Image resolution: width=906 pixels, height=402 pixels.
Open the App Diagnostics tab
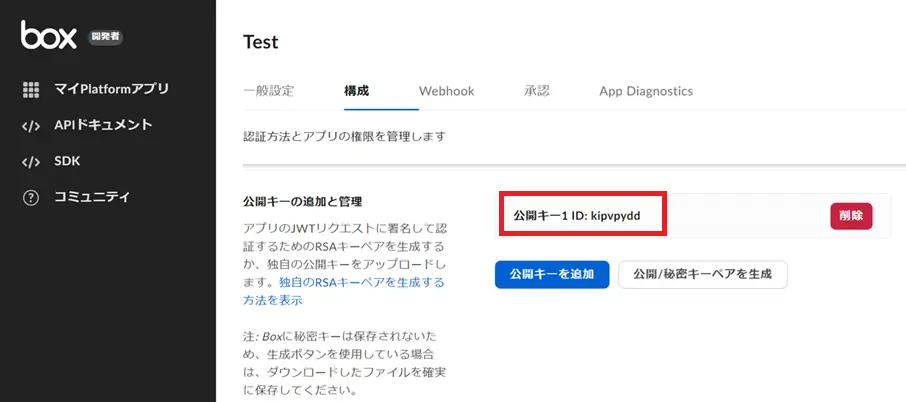click(646, 91)
